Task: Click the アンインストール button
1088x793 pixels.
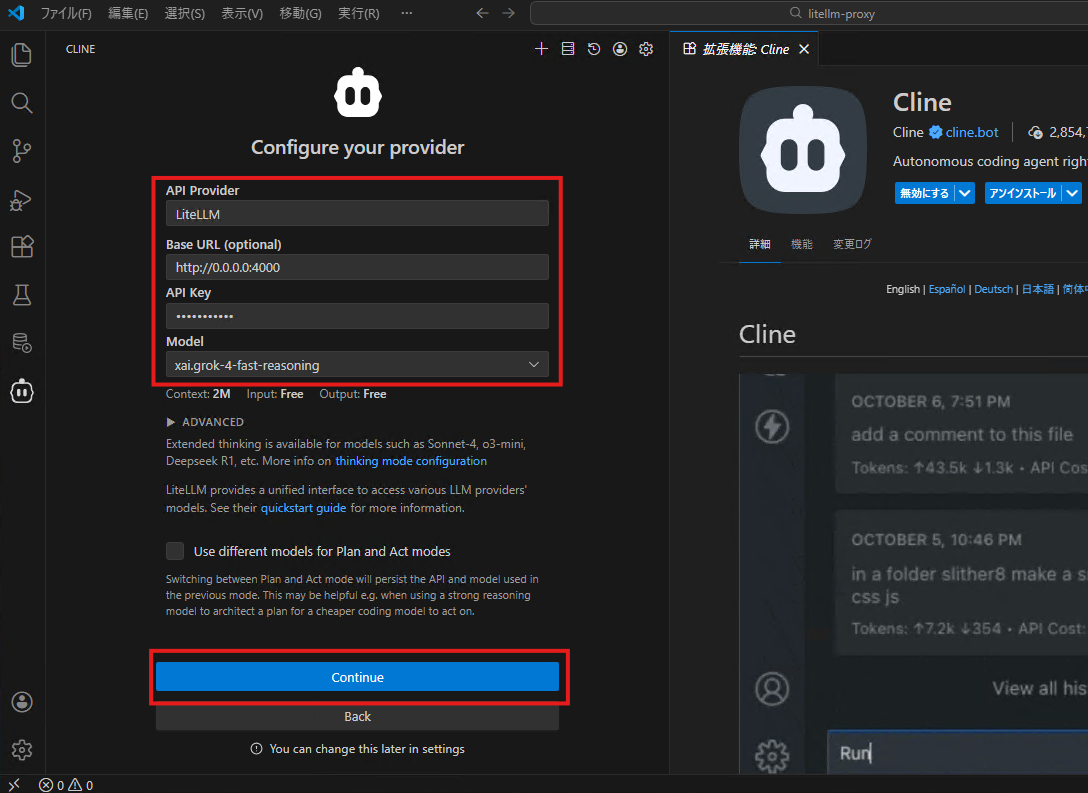Action: tap(1023, 193)
